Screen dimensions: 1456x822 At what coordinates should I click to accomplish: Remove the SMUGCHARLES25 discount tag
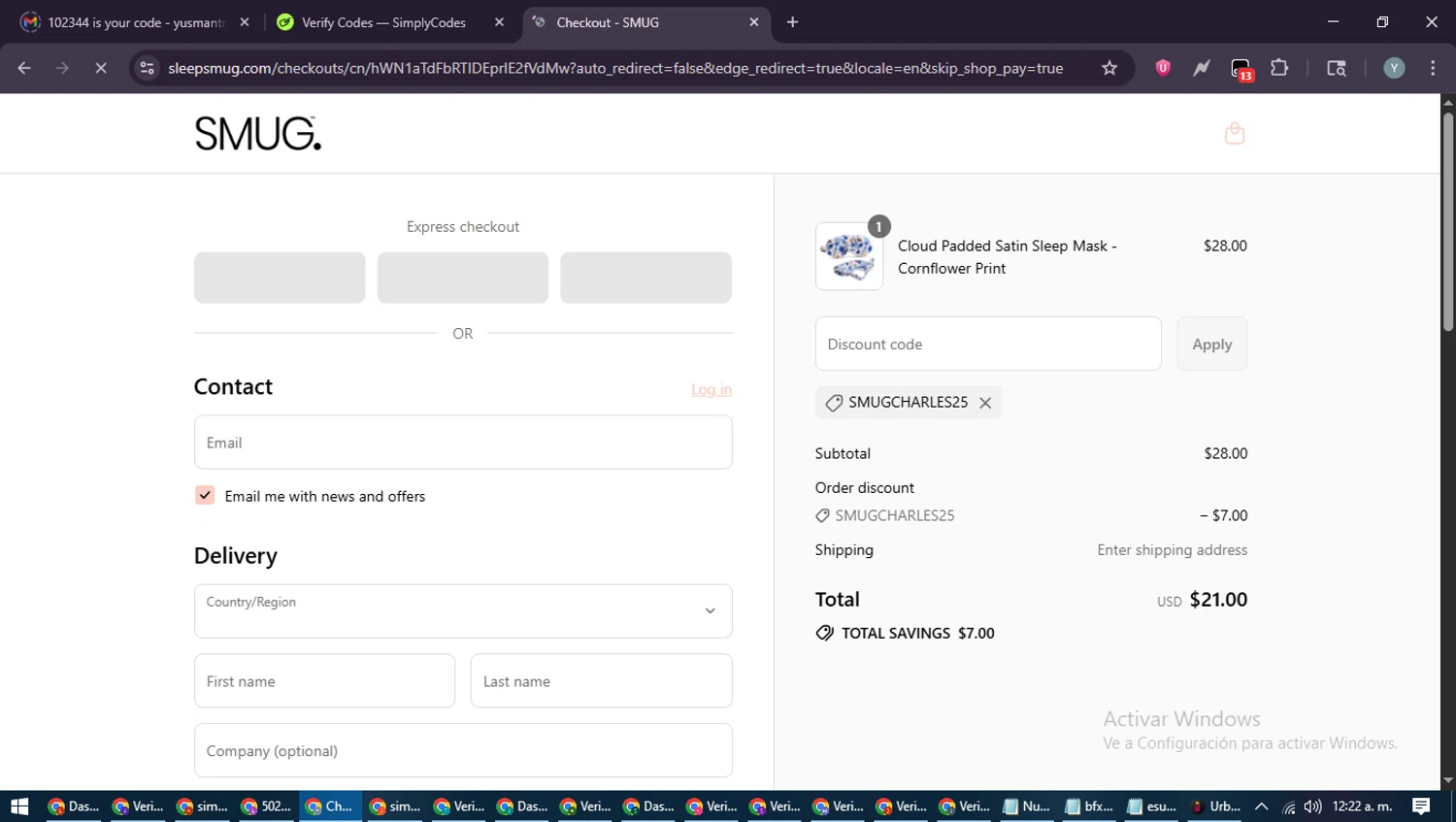click(x=985, y=403)
